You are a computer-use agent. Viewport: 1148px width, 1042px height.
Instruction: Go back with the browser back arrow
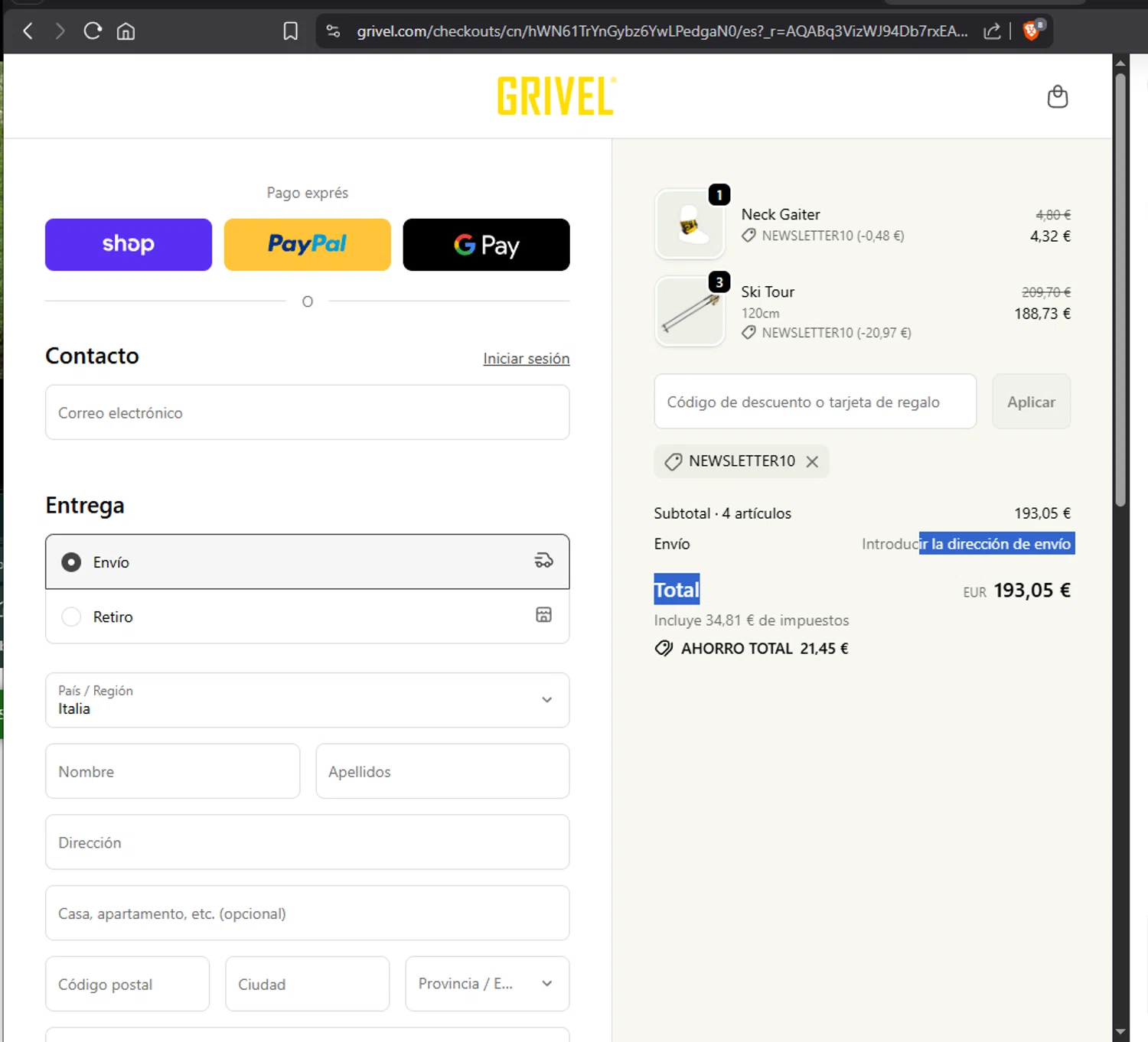28,31
